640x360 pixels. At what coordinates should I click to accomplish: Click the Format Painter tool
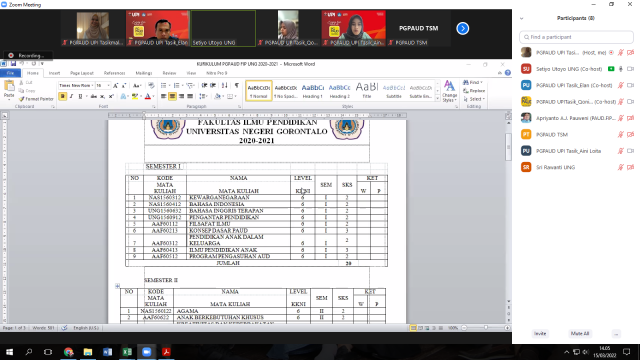coord(36,99)
